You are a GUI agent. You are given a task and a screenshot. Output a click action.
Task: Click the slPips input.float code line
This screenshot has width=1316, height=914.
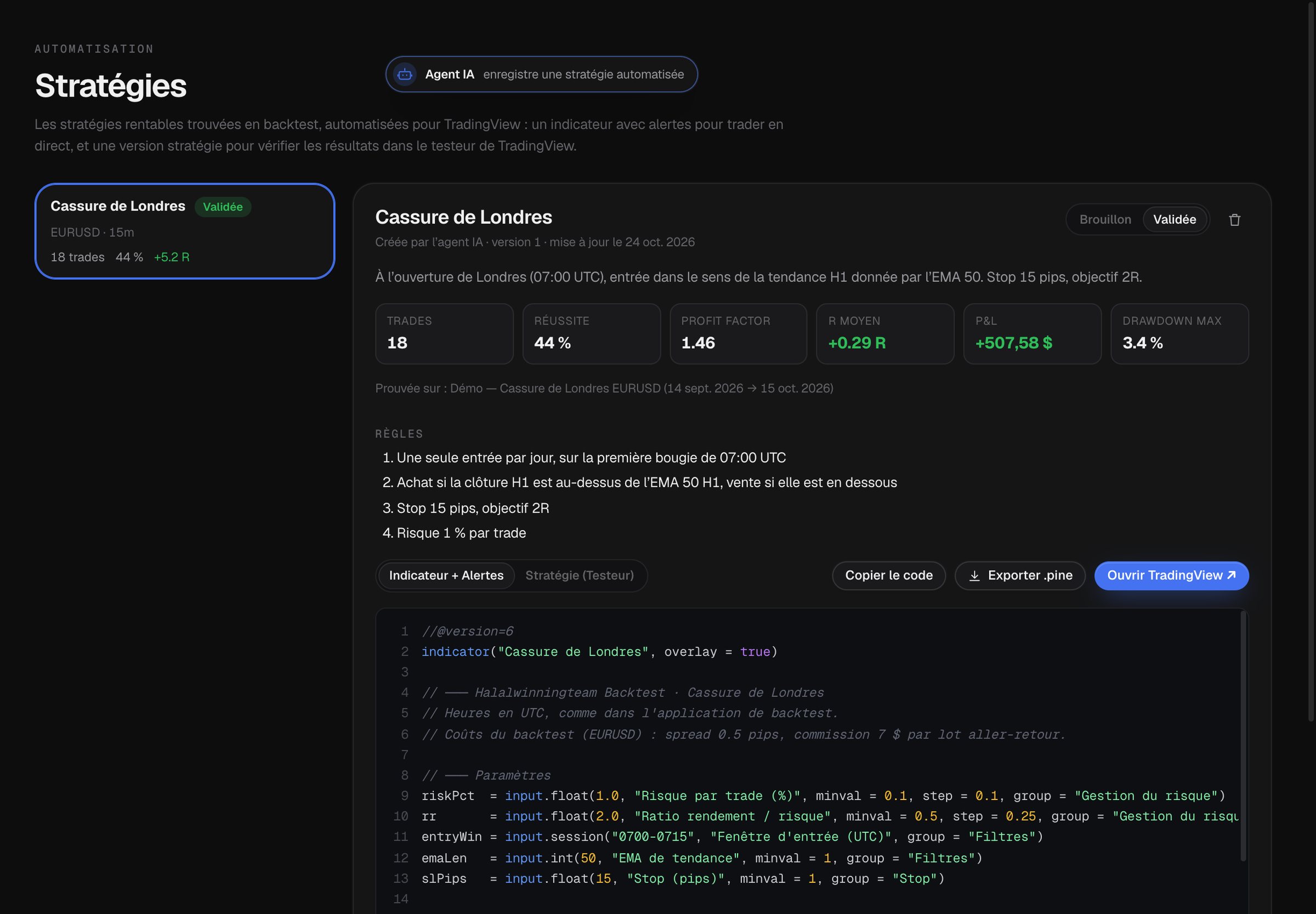coord(683,878)
